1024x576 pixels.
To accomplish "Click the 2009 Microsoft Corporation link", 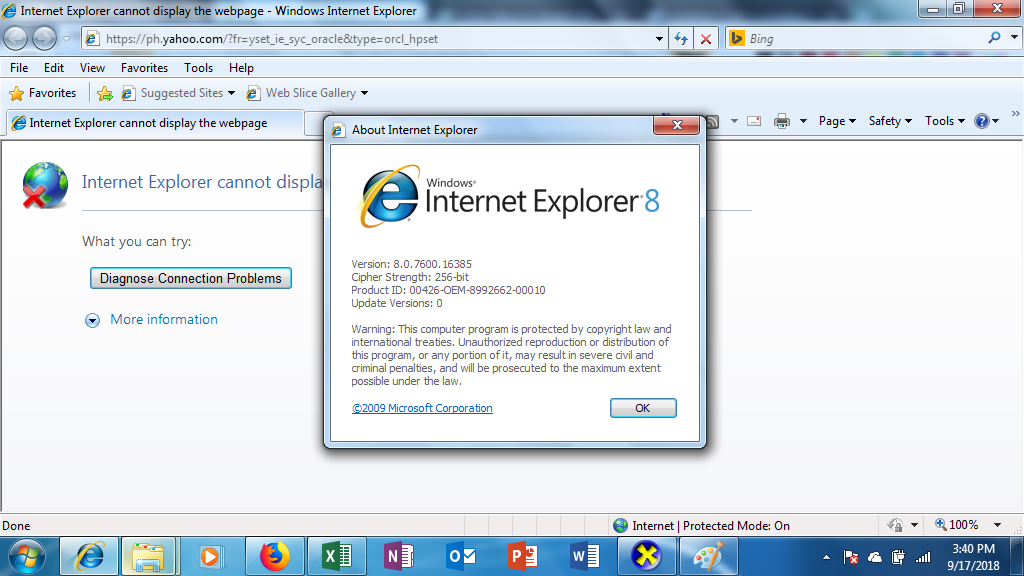I will 420,408.
